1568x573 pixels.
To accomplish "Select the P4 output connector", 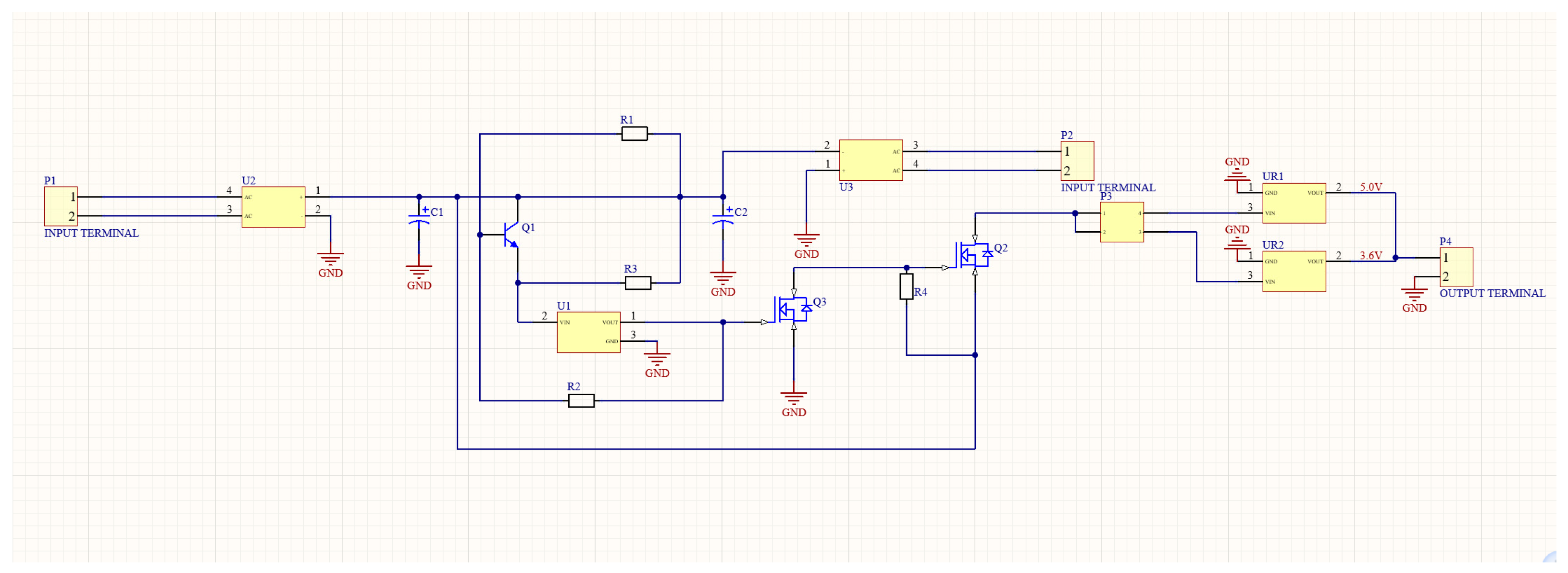I will point(1456,267).
